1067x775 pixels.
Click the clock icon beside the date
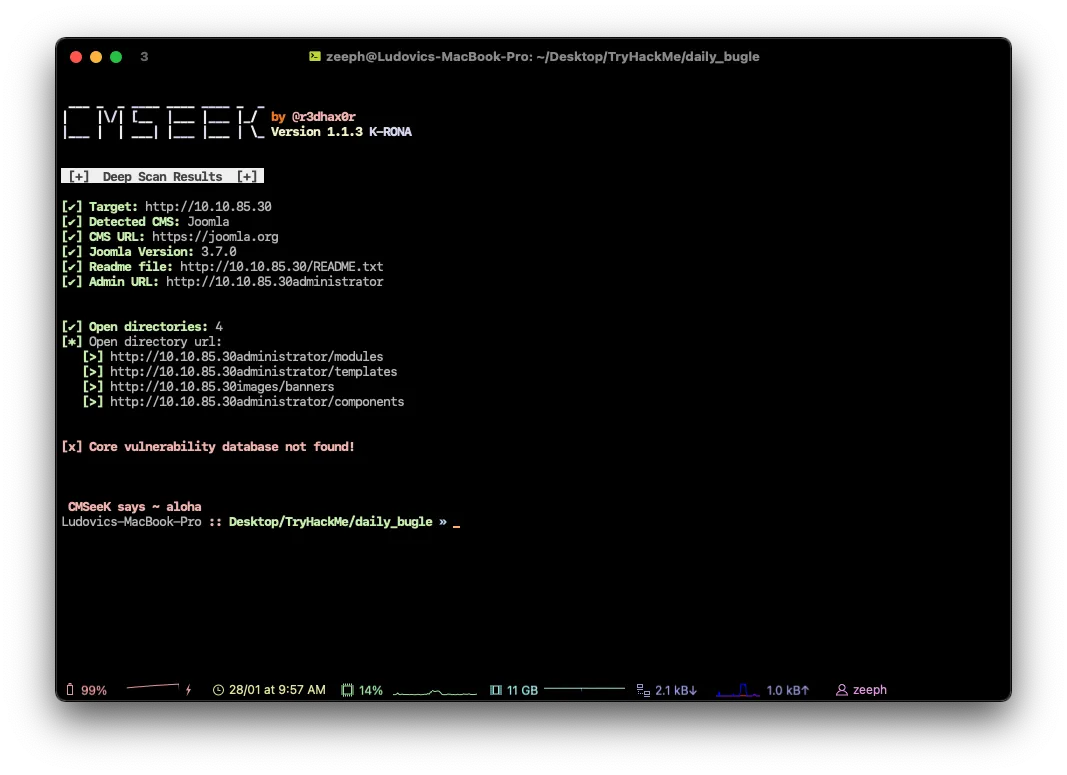[218, 690]
